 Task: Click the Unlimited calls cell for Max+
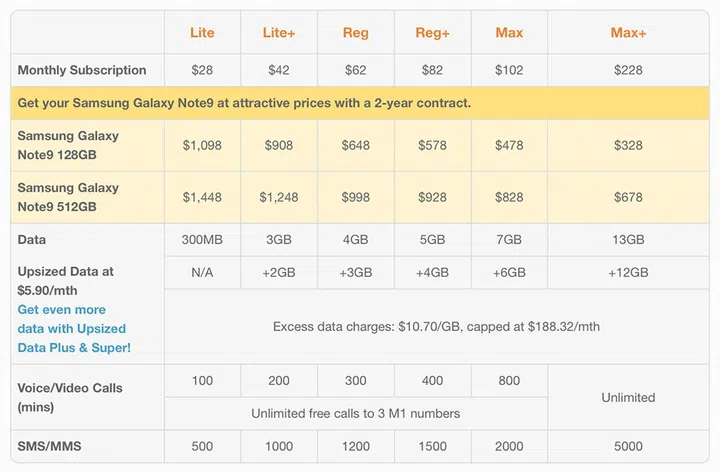628,397
